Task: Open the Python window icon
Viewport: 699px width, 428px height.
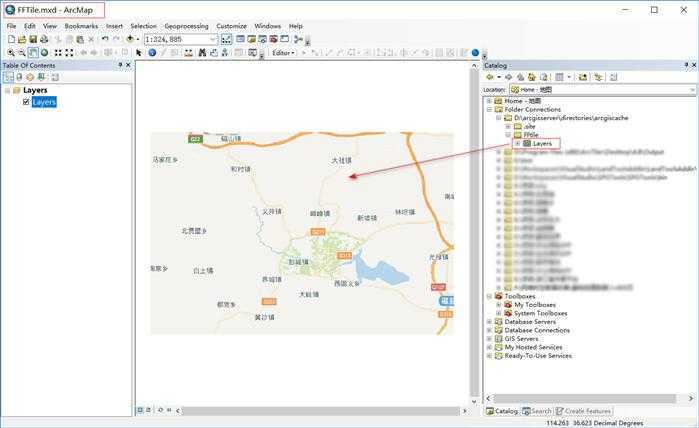Action: click(x=284, y=40)
